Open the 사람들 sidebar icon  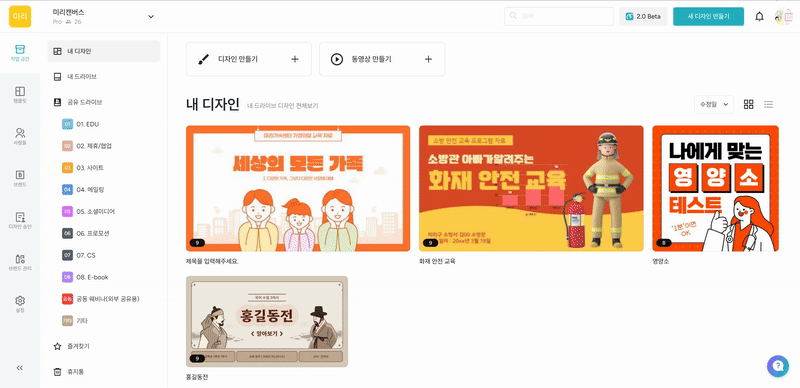[x=20, y=137]
